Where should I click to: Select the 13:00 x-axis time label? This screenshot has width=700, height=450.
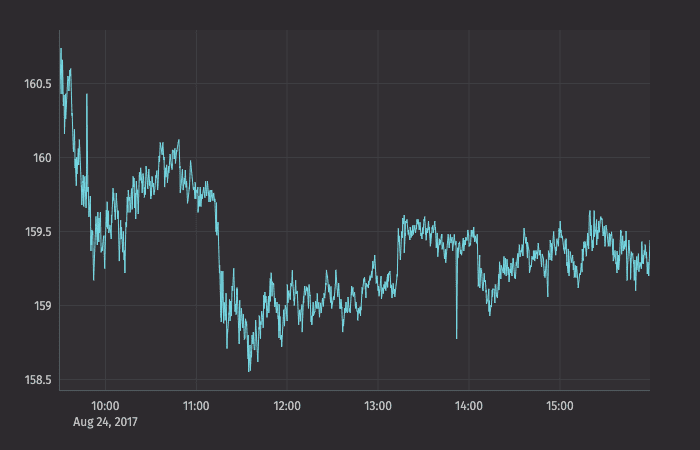pyautogui.click(x=378, y=406)
